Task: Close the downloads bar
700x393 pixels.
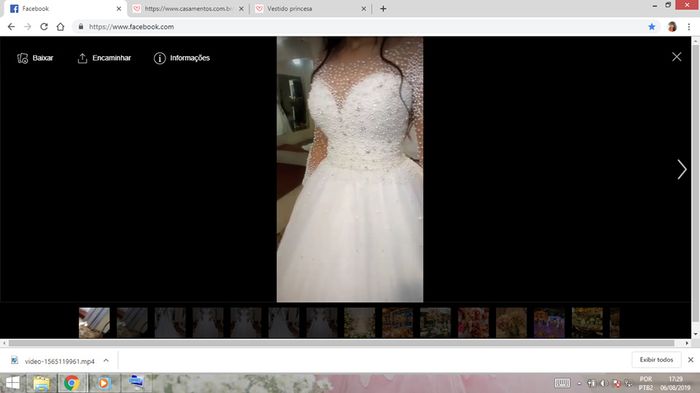Action: pos(690,360)
